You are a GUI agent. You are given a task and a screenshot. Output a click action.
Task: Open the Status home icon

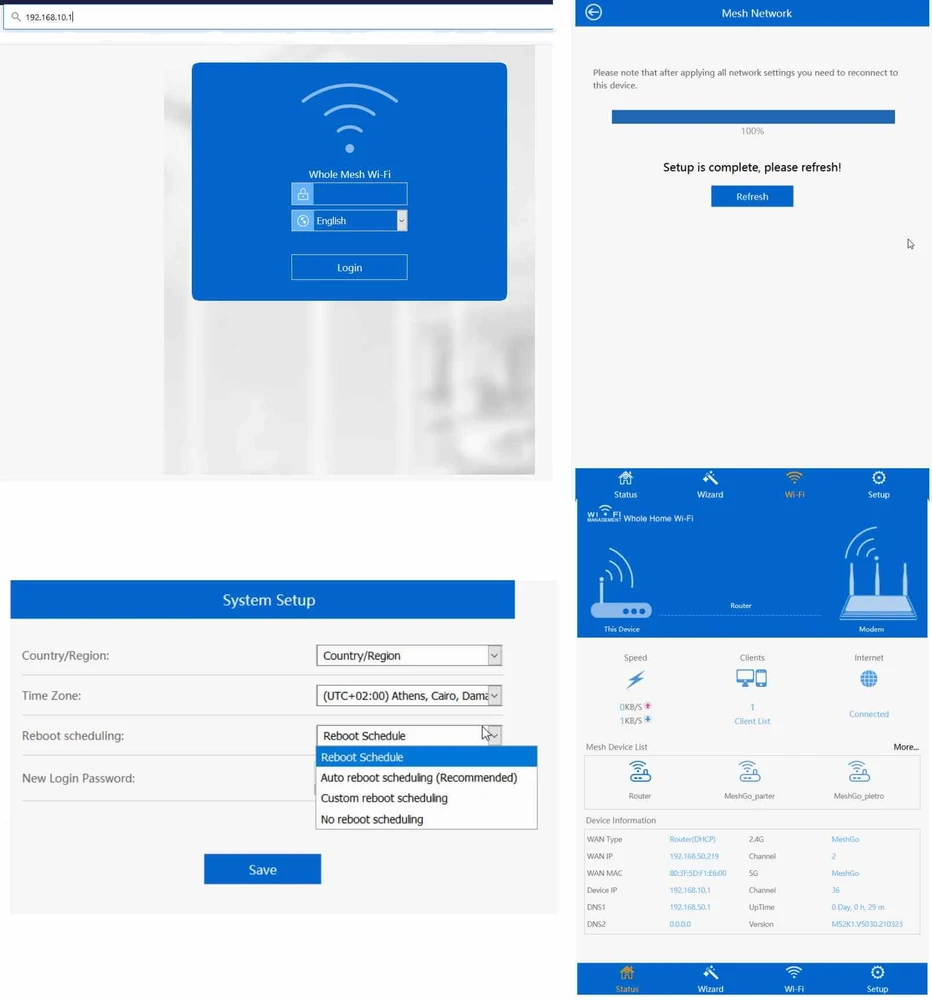click(x=625, y=479)
